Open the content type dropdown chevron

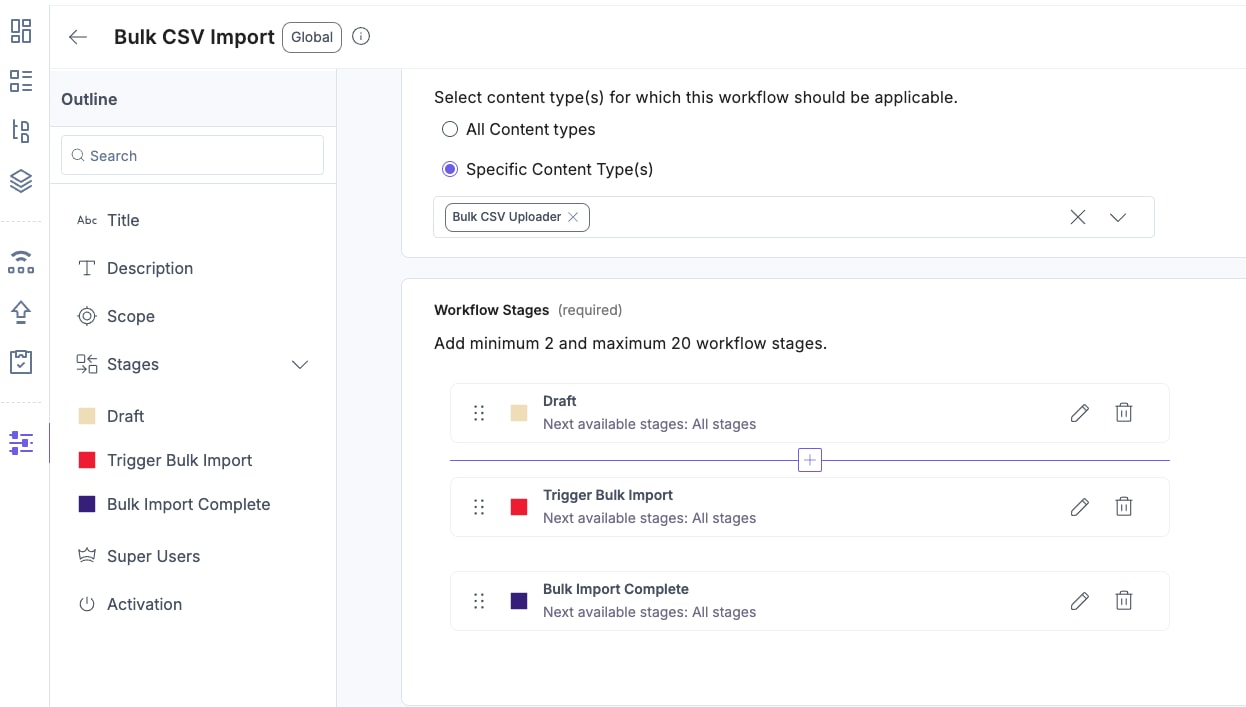(x=1118, y=217)
